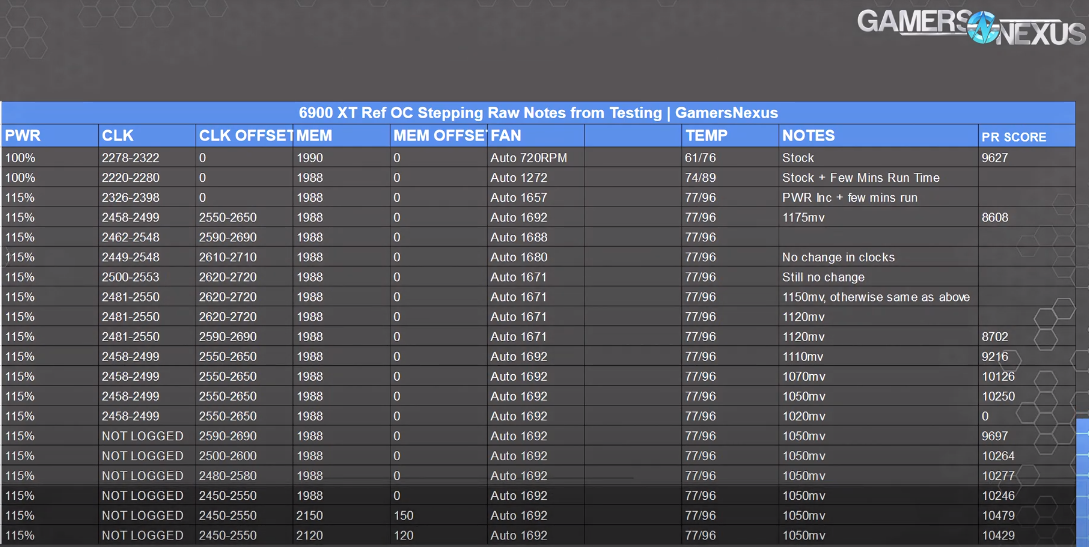Click the PR score 8702
The width and height of the screenshot is (1089, 547).
tap(995, 337)
